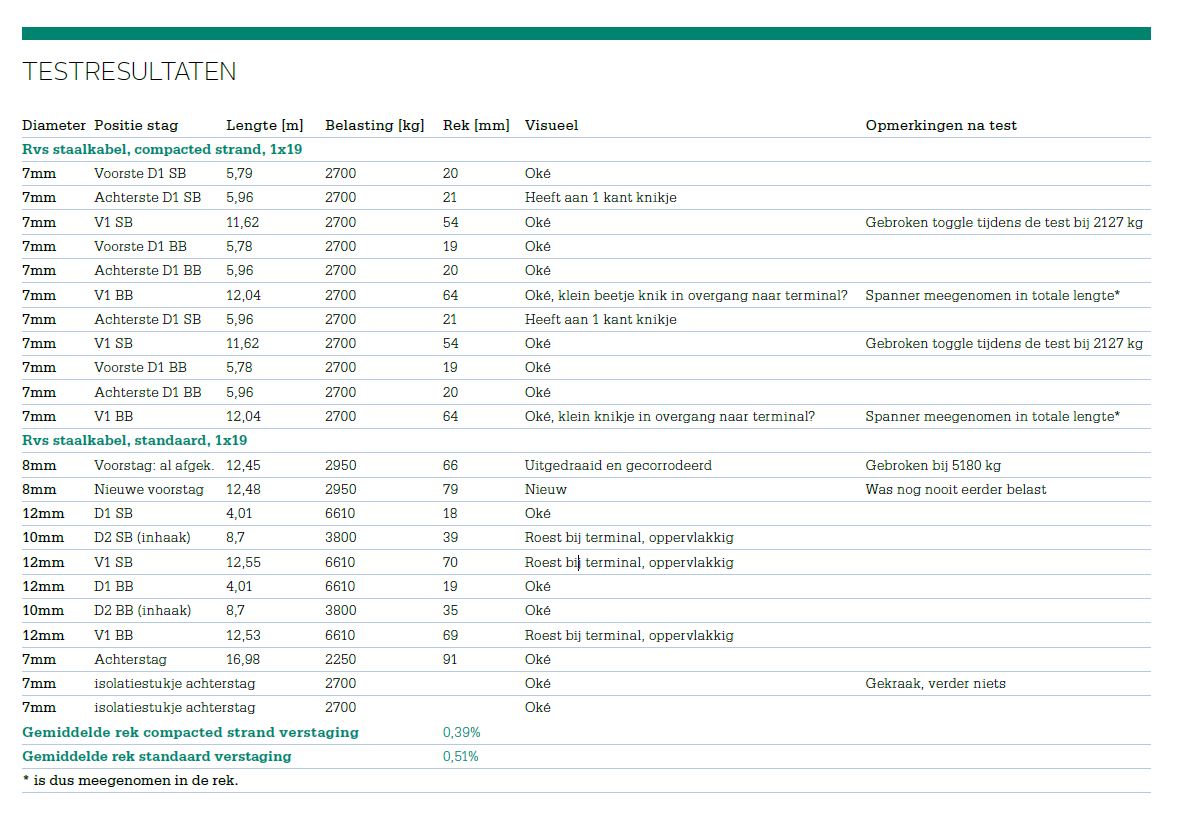Click the 'Rvs staalkabel, standaard, 1x19' heading
Image resolution: width=1182 pixels, height=823 pixels.
point(134,440)
